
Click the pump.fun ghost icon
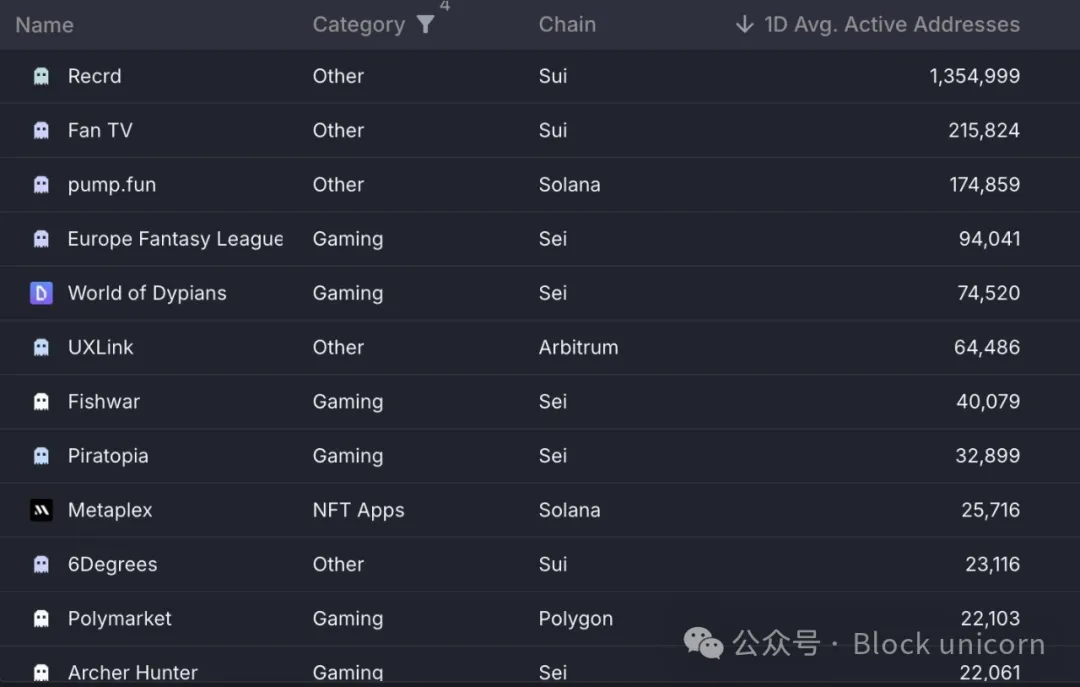41,185
